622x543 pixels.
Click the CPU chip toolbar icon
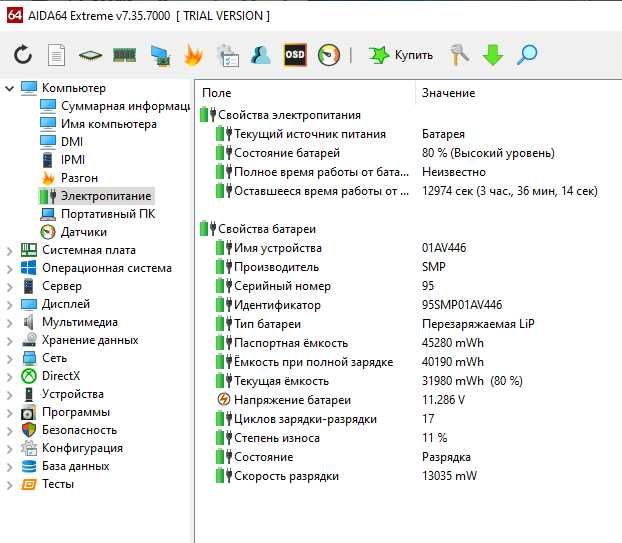click(x=90, y=55)
